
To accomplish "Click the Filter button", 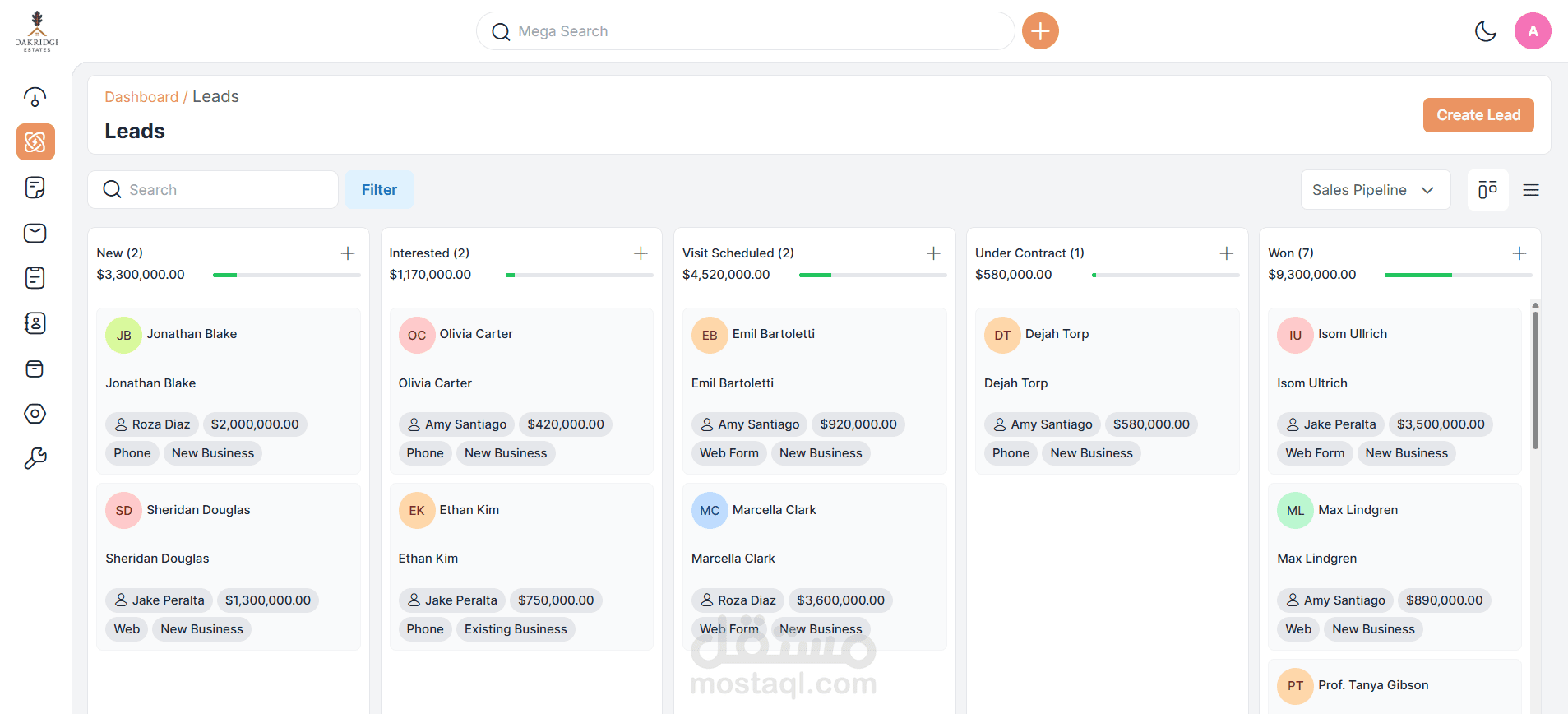I will pos(379,190).
